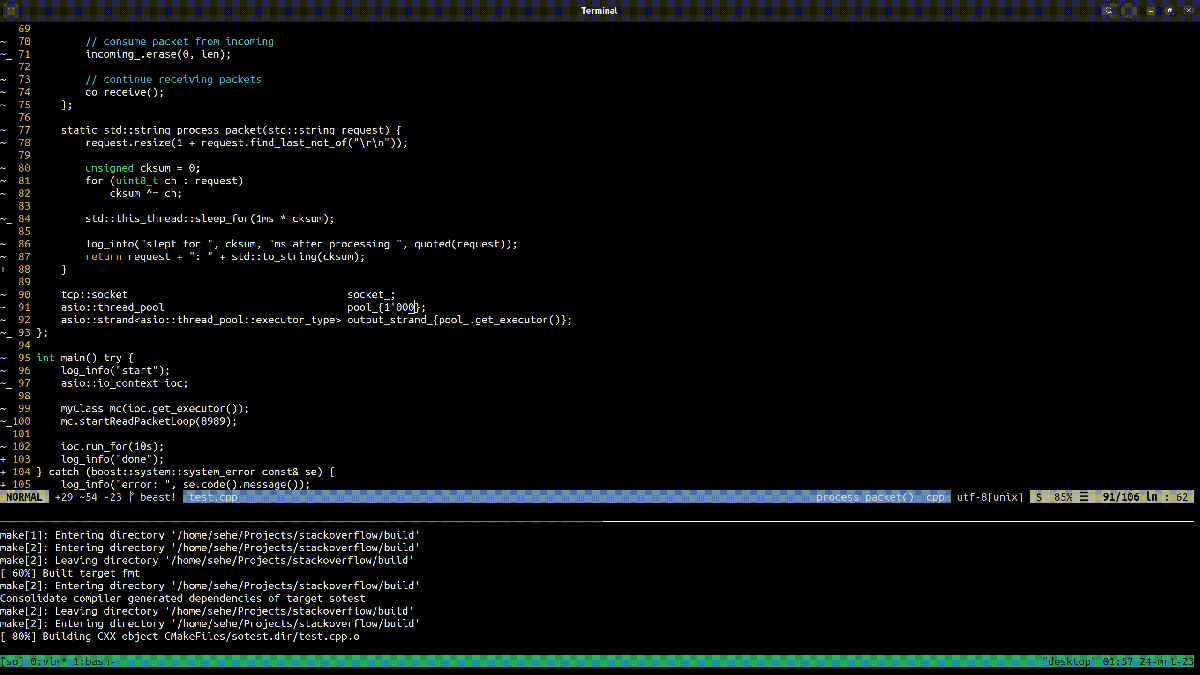This screenshot has height=675, width=1200.
Task: Click 'log_info("start");' on line 96
Action: pyautogui.click(x=115, y=371)
